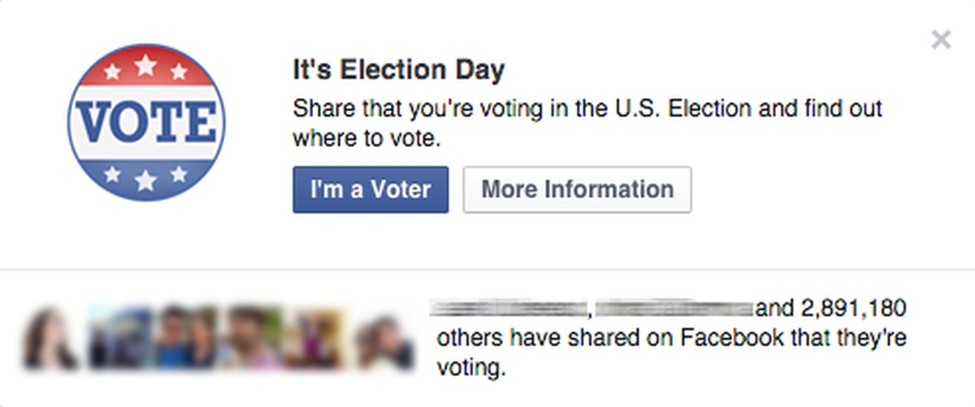Image resolution: width=975 pixels, height=407 pixels.
Task: Open the first blurred friend name link
Action: pyautogui.click(x=510, y=307)
